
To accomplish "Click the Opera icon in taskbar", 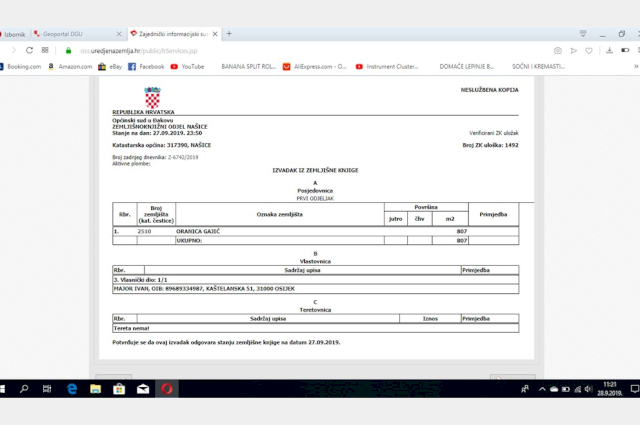I will (167, 389).
